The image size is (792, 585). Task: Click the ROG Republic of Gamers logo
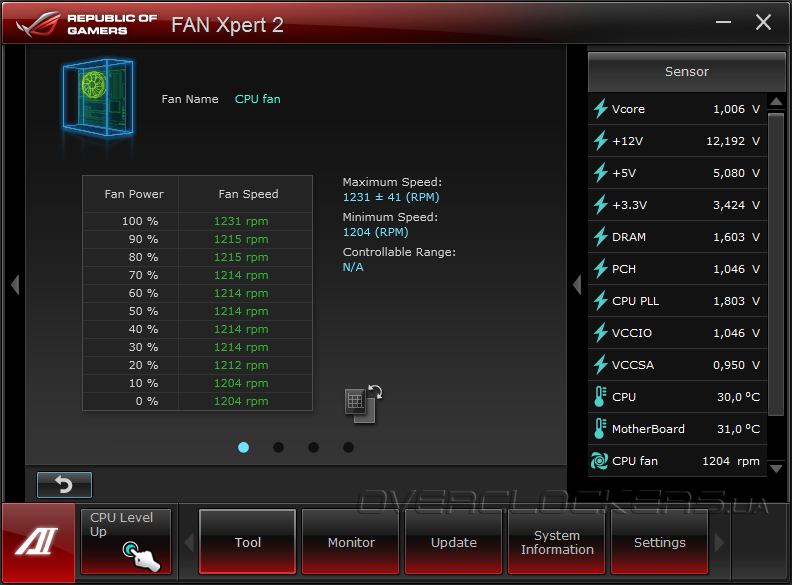pyautogui.click(x=86, y=24)
